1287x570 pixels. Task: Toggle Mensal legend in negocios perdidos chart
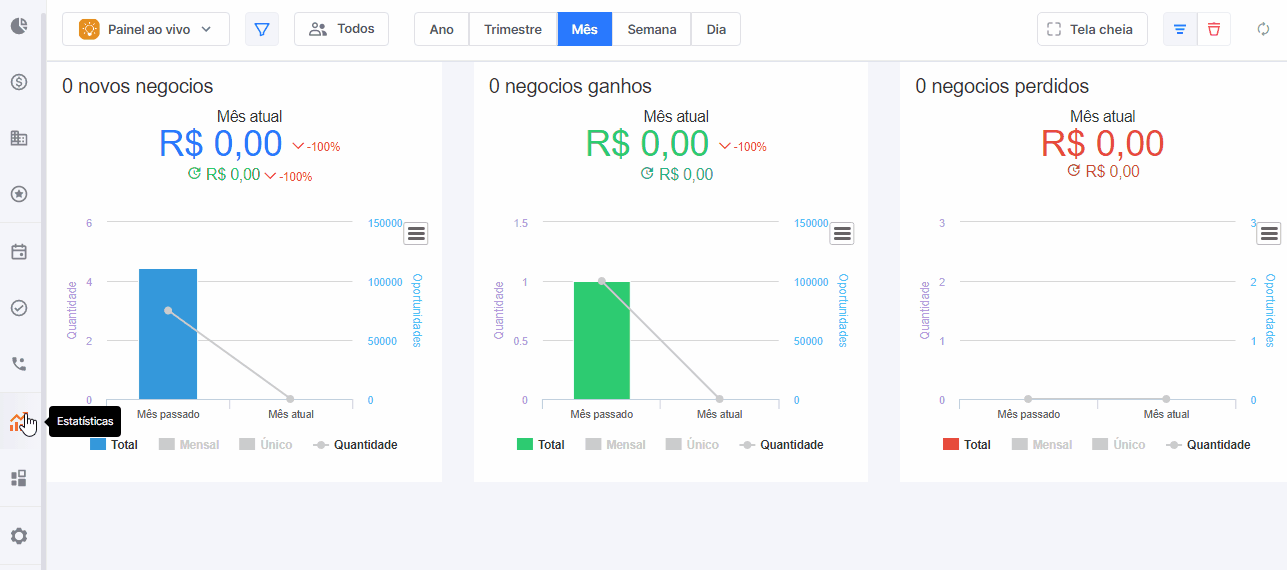coord(1042,444)
